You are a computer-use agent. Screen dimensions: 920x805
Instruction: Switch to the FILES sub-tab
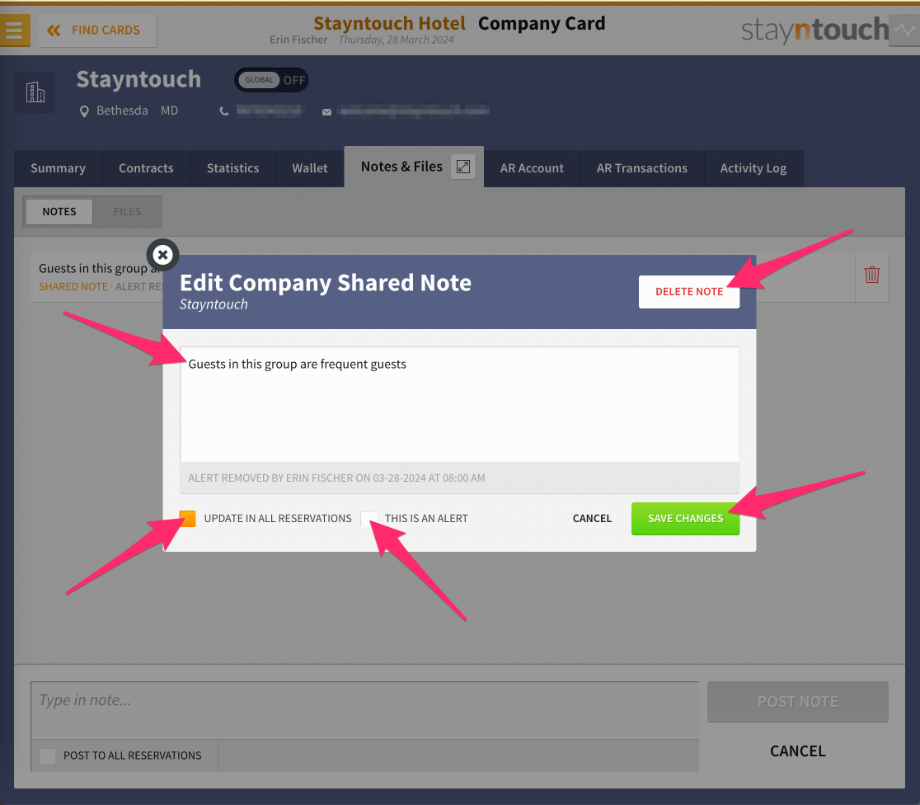tap(127, 212)
